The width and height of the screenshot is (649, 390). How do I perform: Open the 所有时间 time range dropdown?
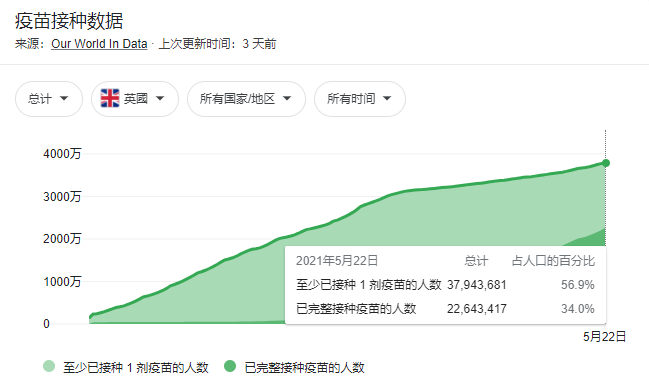click(x=360, y=99)
